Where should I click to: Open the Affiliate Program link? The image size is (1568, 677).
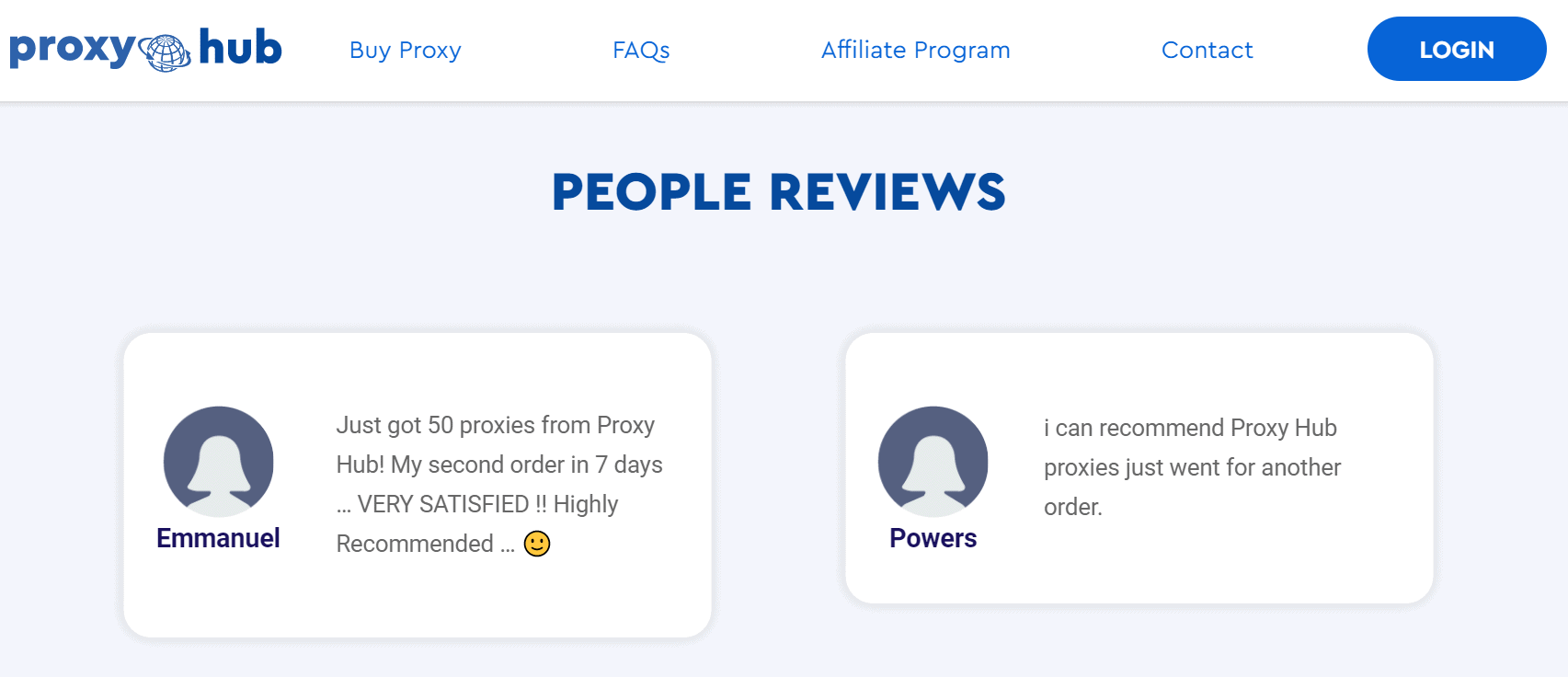click(916, 50)
